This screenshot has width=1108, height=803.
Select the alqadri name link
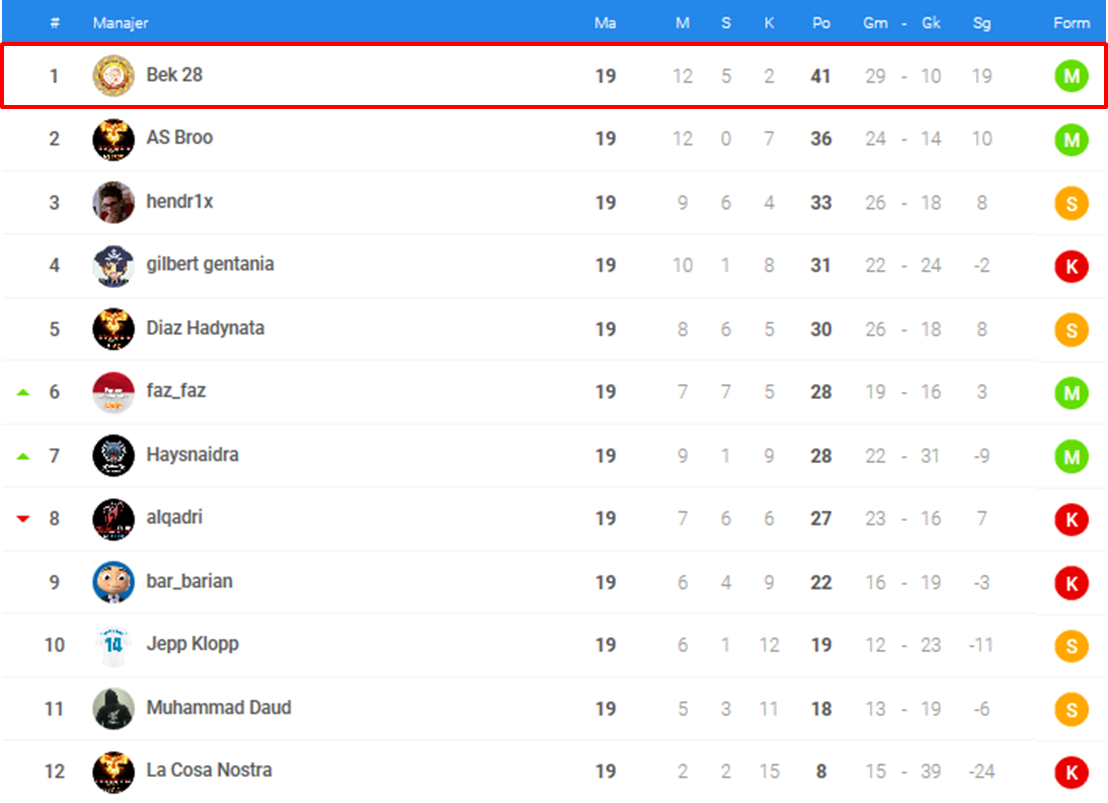[175, 517]
